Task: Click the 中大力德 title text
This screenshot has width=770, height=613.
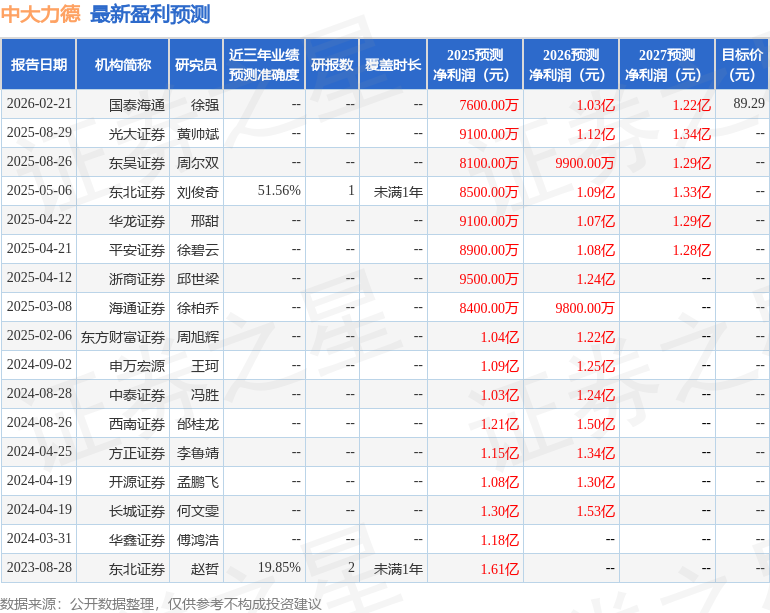Action: [40, 14]
